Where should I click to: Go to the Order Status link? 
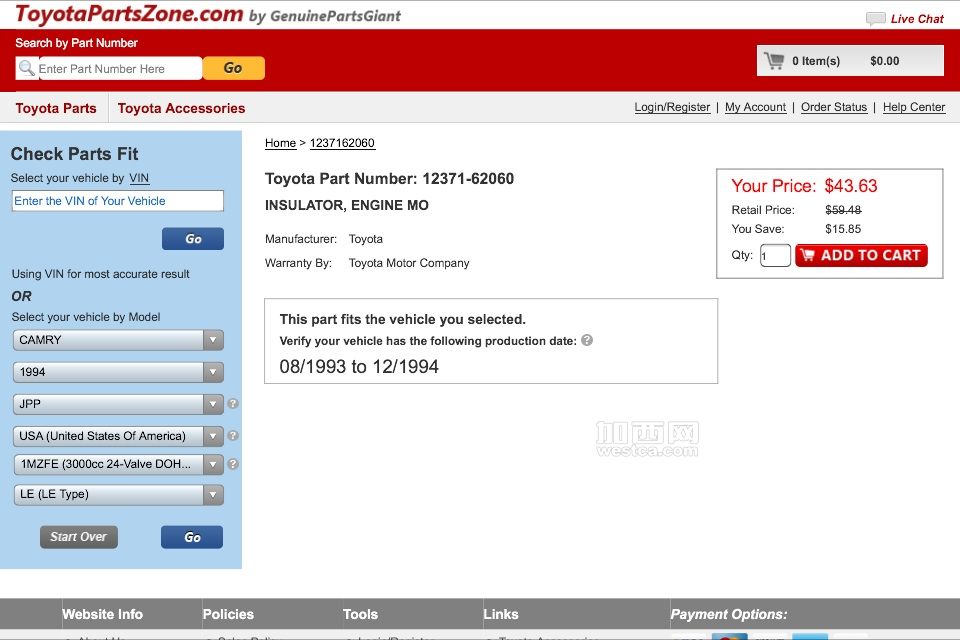point(834,107)
